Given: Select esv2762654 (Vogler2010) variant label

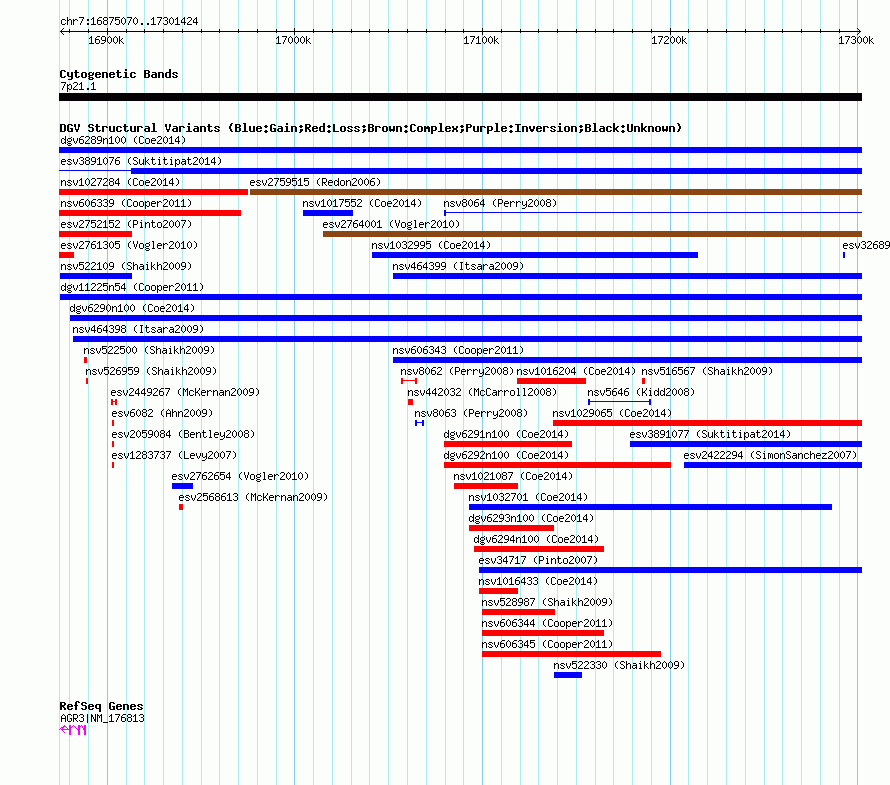Looking at the screenshot, I should [240, 476].
